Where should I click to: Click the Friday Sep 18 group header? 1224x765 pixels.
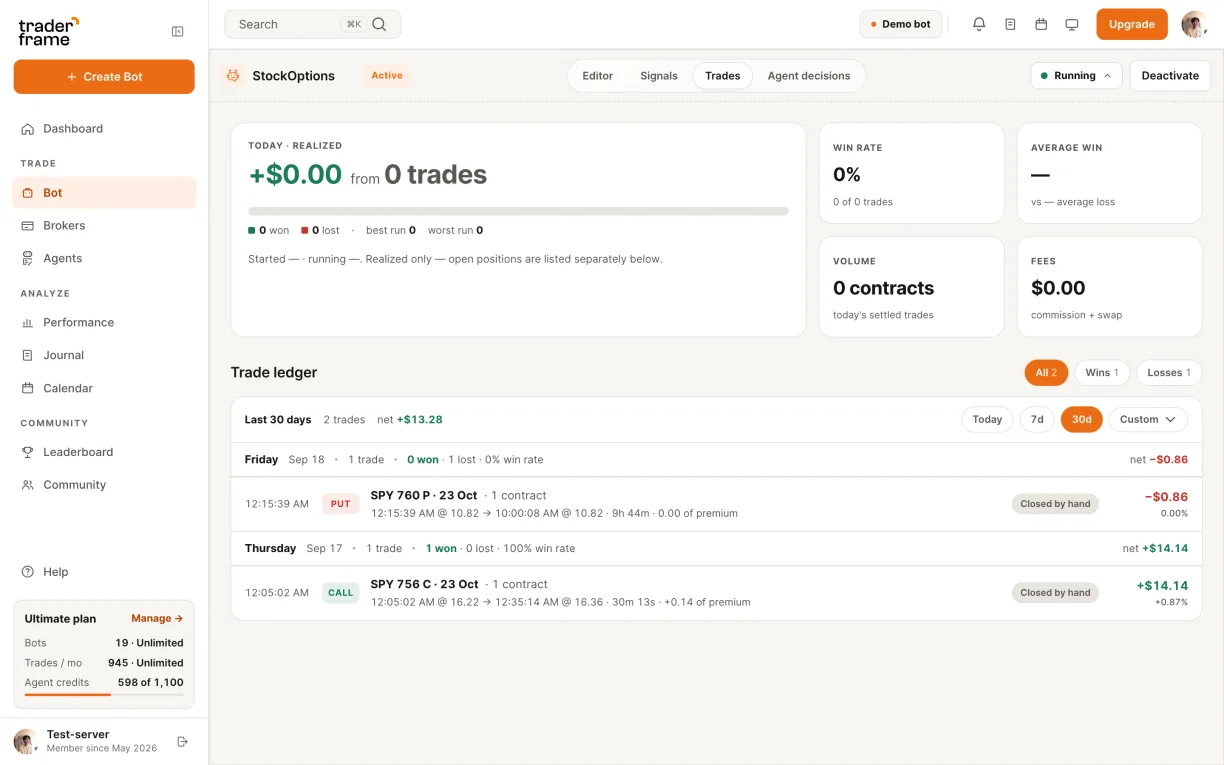tap(716, 460)
